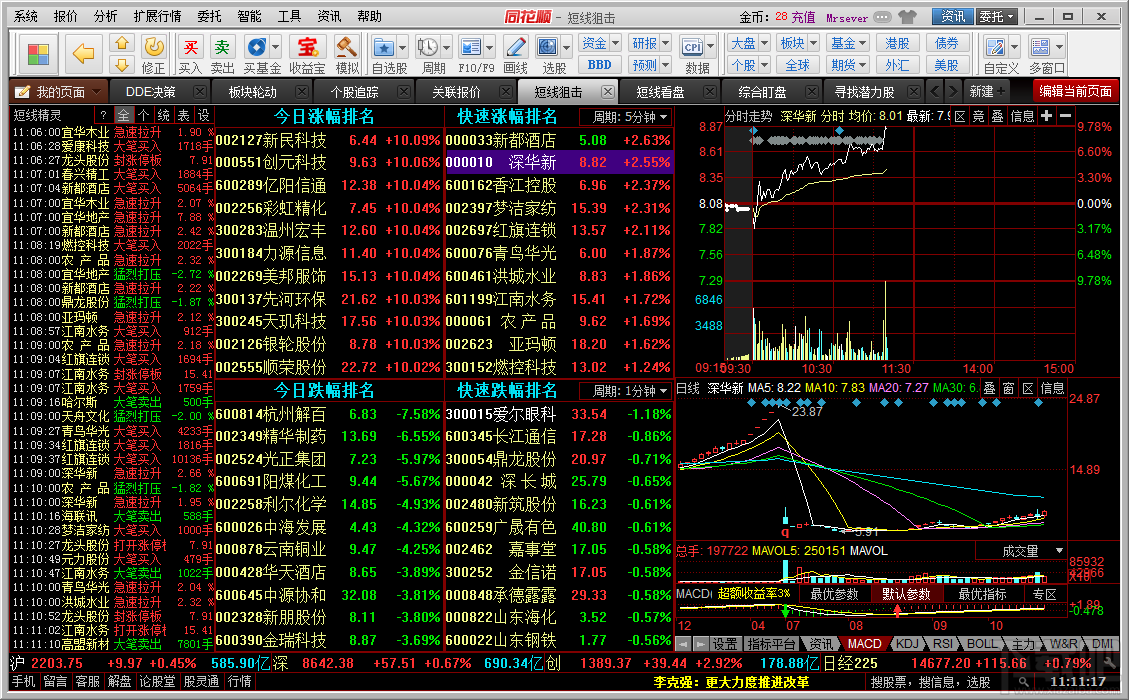
Task: Open the 基金 dropdown button
Action: tap(848, 43)
